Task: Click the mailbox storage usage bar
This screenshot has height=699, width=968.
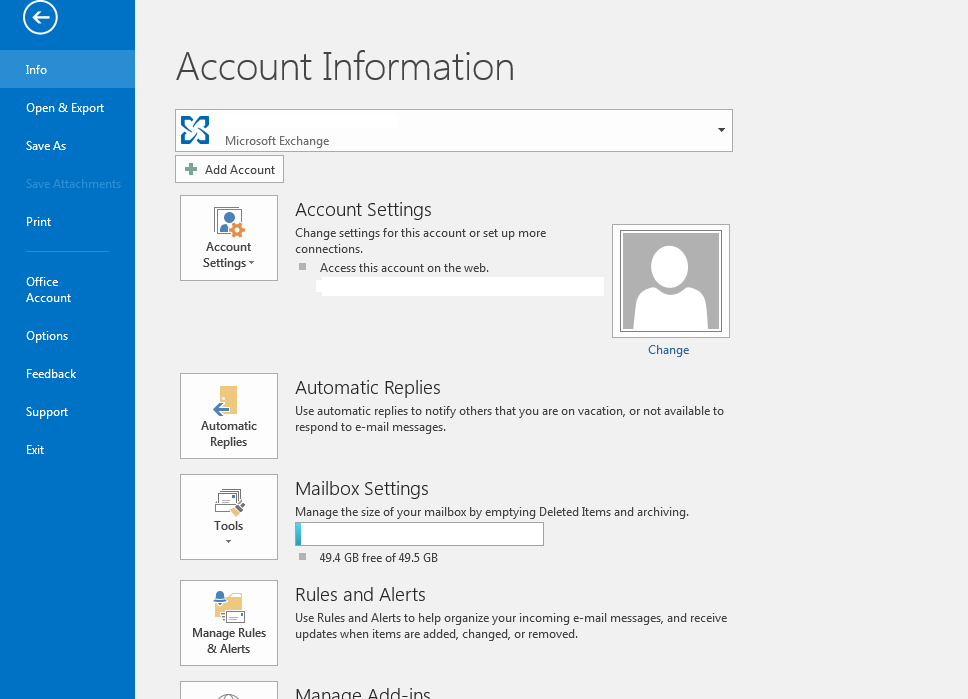Action: [x=419, y=534]
